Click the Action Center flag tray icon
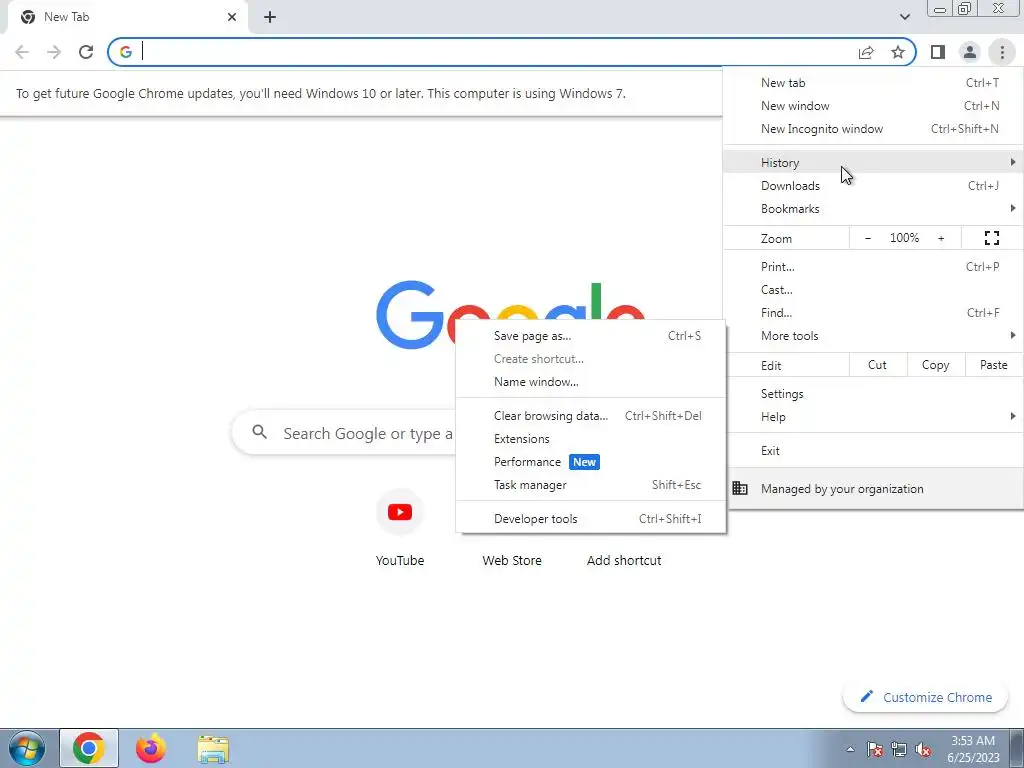The image size is (1024, 768). click(x=874, y=749)
